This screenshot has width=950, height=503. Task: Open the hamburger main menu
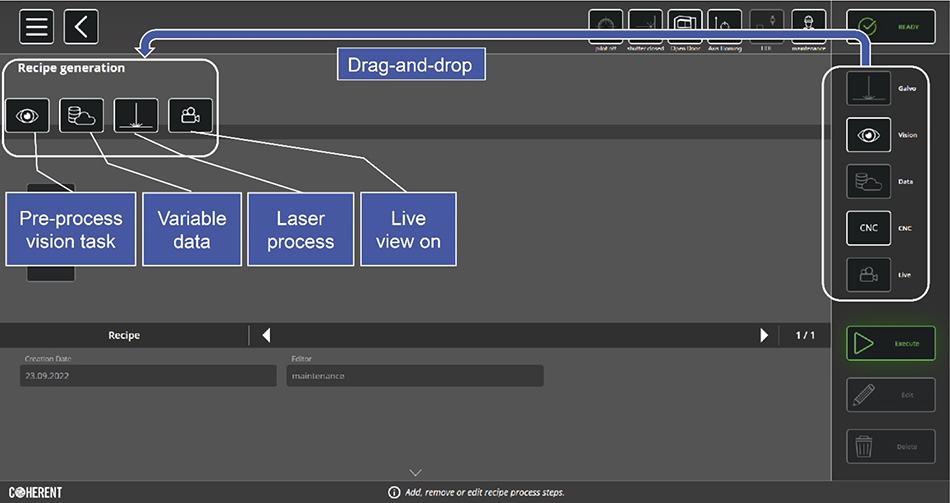click(x=36, y=26)
